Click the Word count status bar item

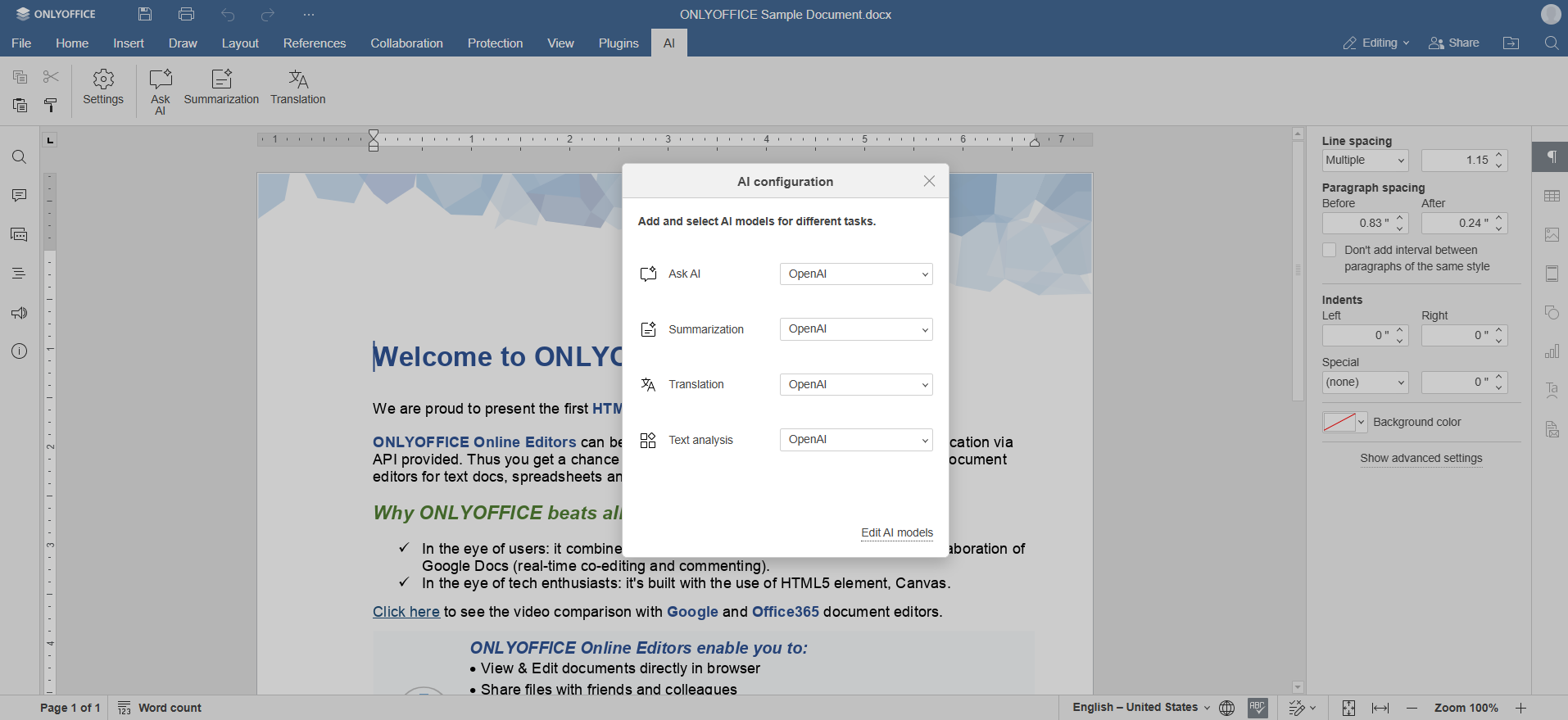(160, 708)
